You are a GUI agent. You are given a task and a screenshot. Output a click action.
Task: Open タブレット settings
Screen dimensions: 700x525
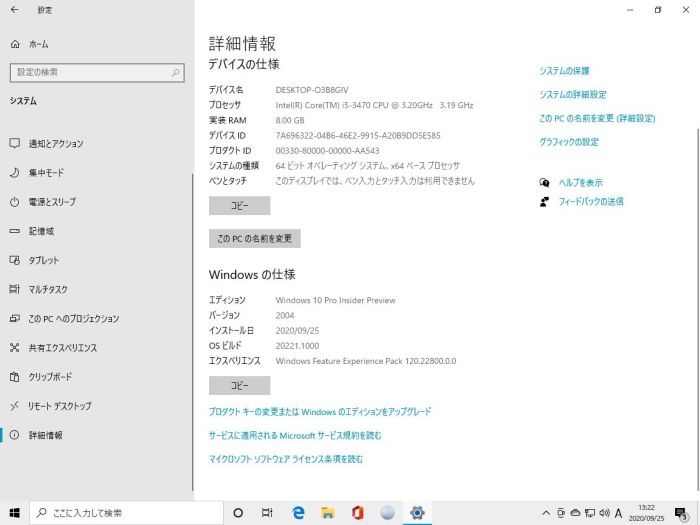click(44, 260)
